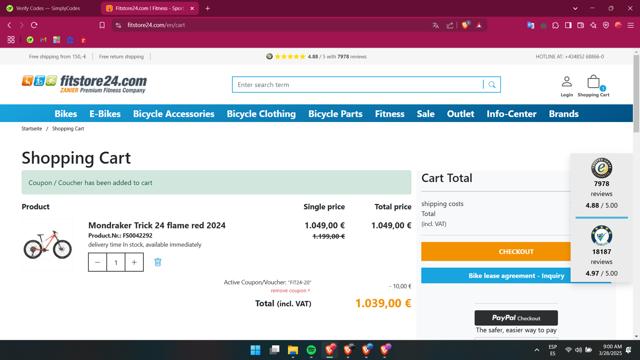Open the Brave wallet icon
640x360 pixels.
[x=580, y=25]
